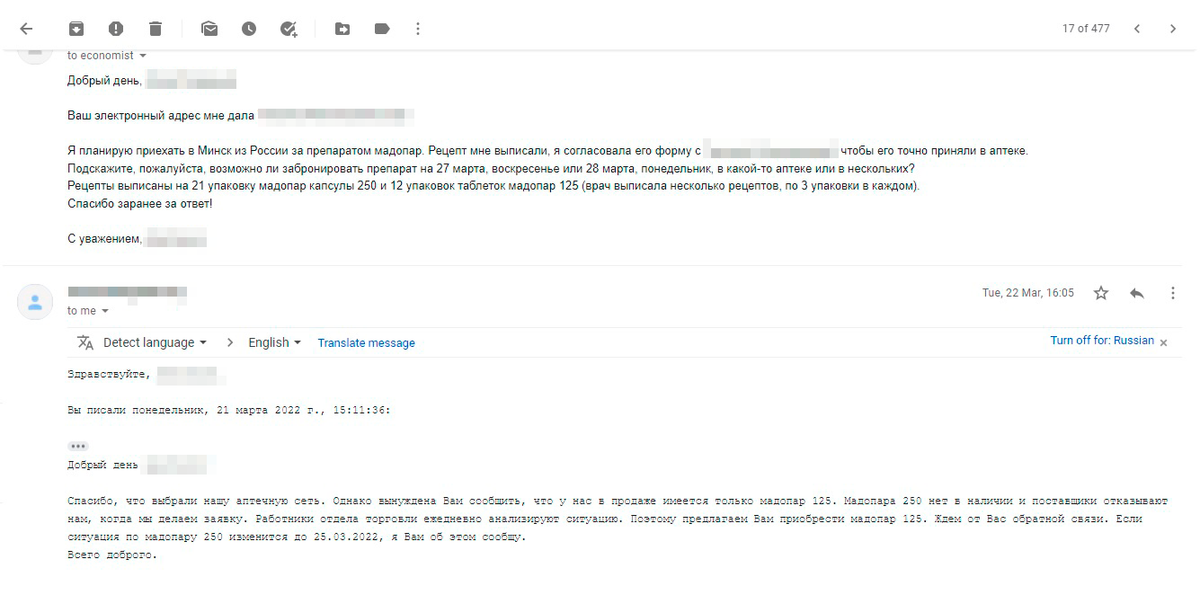Screen dimensions: 1200x603
Task: Click the "Tue, 22 Mar, 16:05" timestamp
Action: pos(1028,293)
